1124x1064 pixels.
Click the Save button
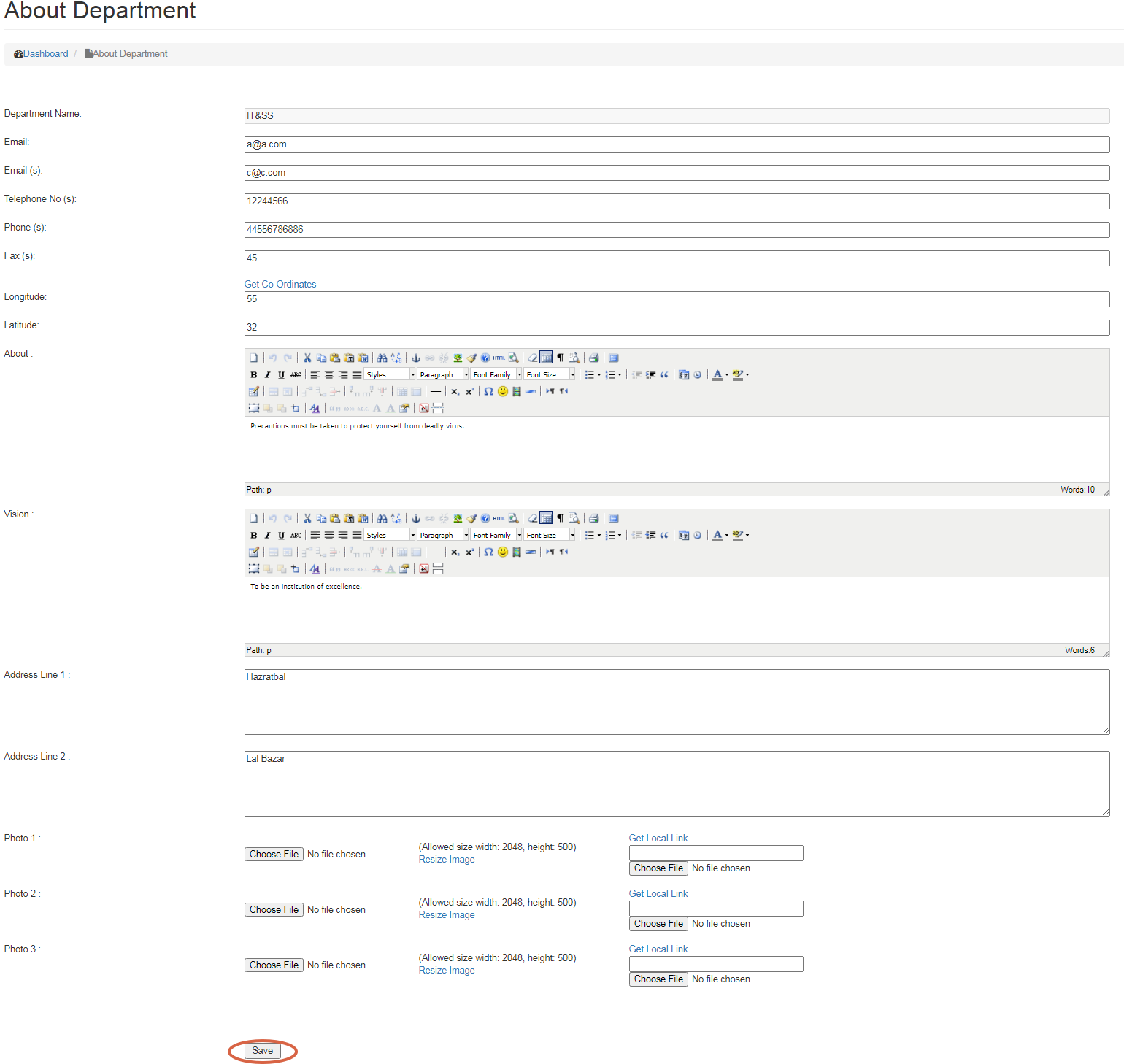coord(262,1051)
